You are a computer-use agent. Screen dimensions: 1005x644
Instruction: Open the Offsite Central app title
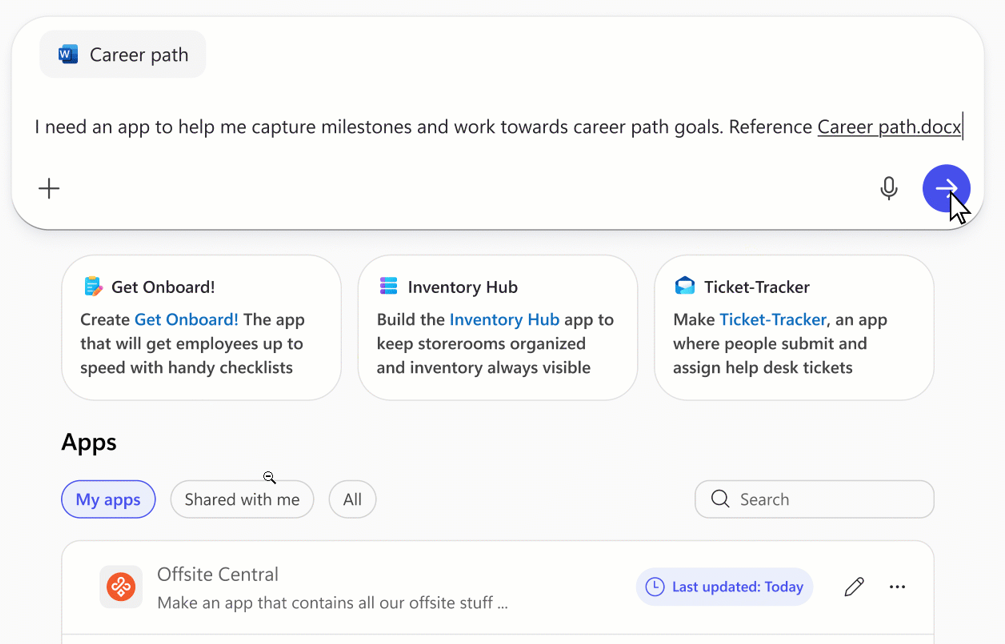tap(217, 574)
